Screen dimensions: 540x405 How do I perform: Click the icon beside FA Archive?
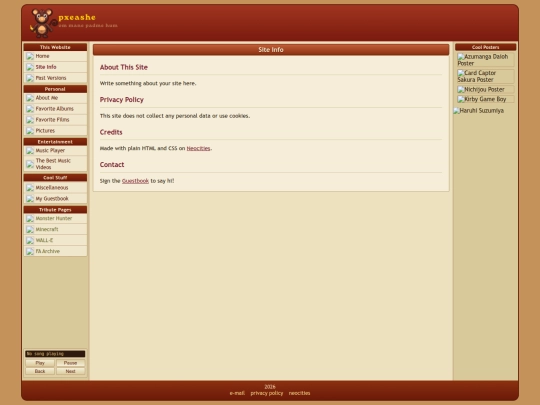pos(30,251)
